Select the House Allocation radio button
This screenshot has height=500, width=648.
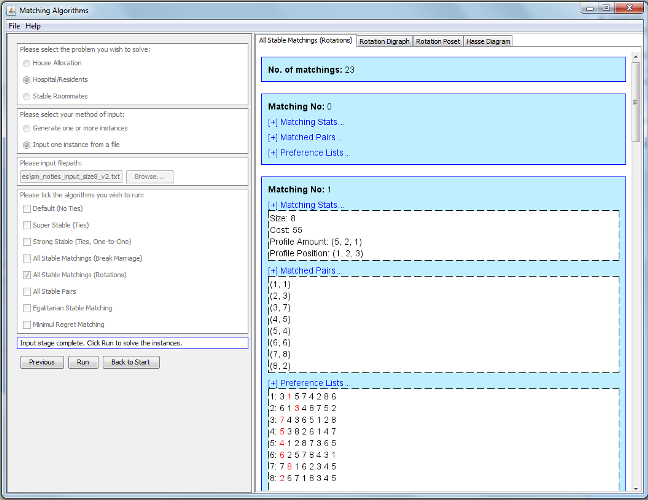[x=26, y=63]
